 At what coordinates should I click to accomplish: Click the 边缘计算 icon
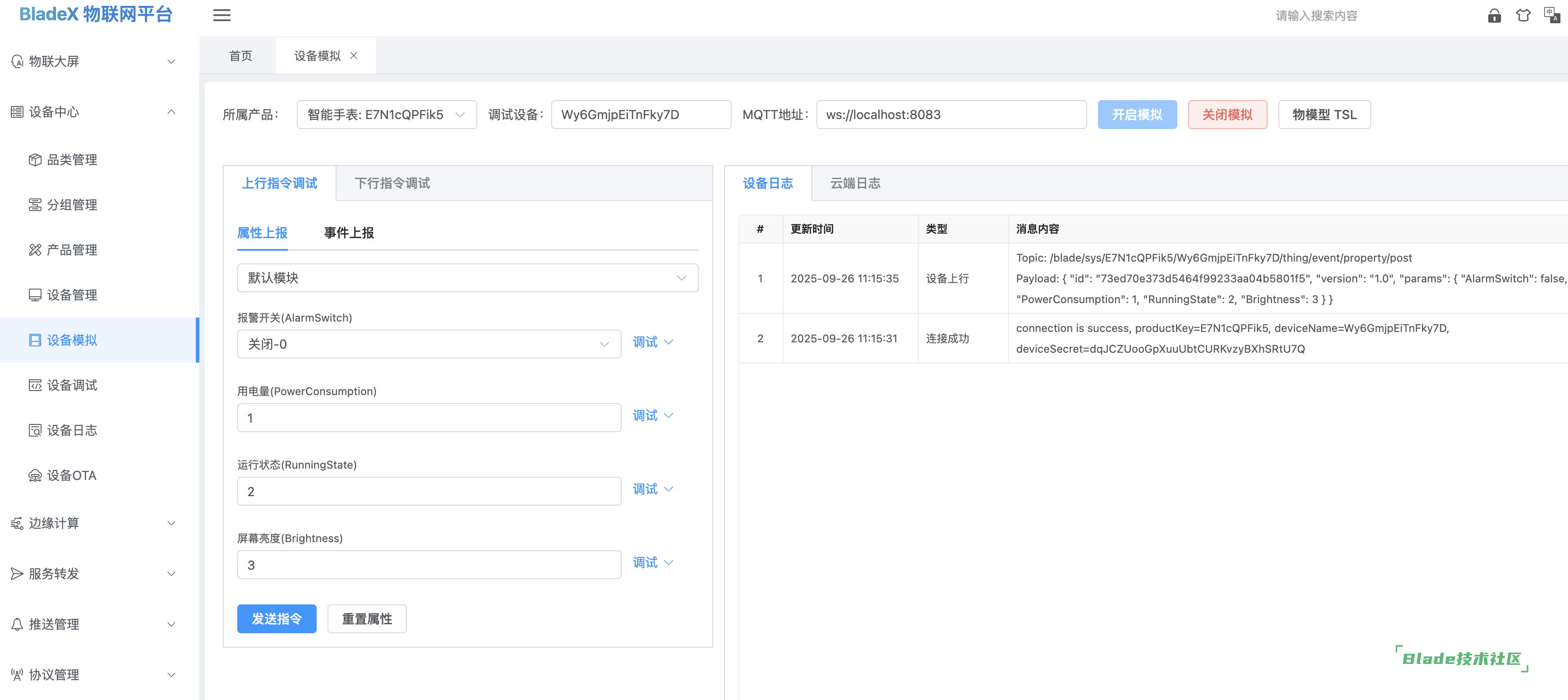tap(17, 523)
